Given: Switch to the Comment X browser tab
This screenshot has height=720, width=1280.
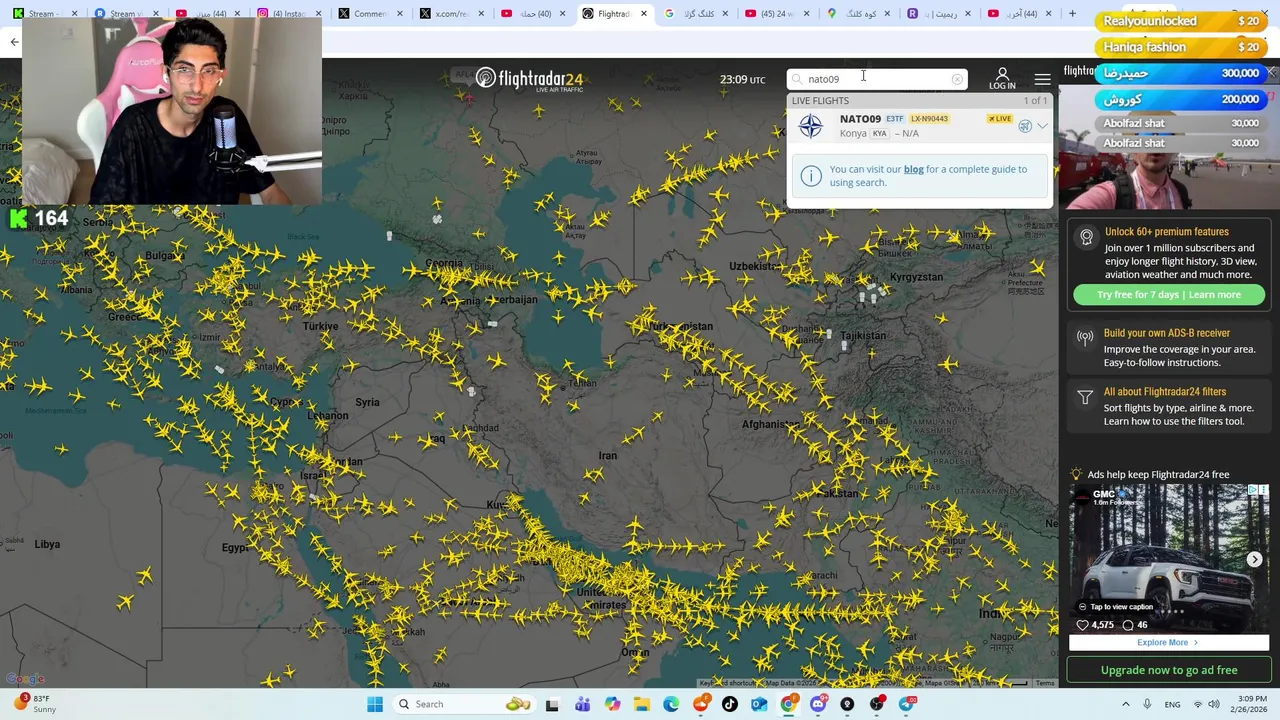Looking at the screenshot, I should point(370,14).
